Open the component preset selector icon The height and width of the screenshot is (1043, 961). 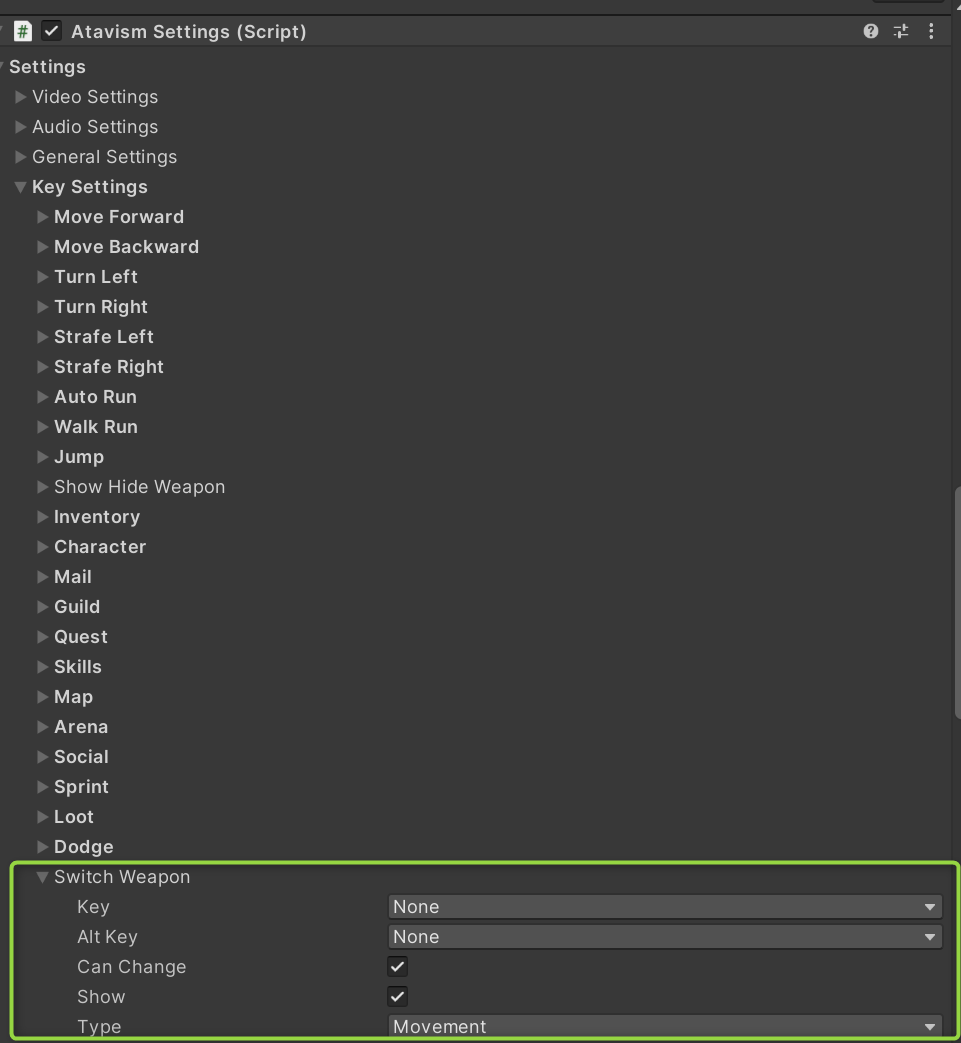pos(901,32)
